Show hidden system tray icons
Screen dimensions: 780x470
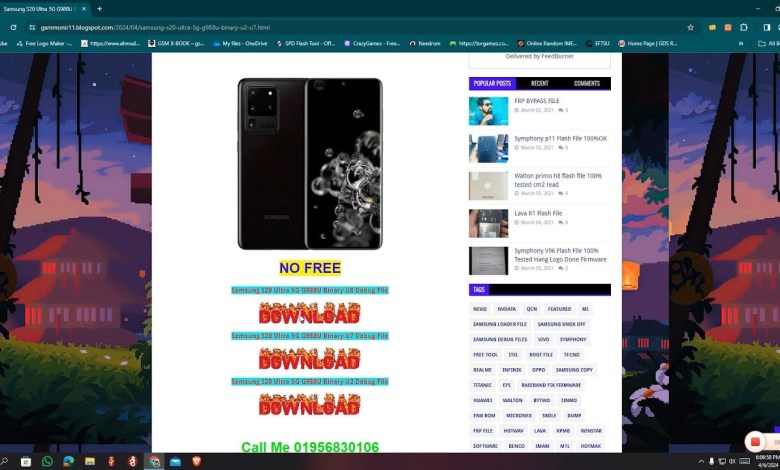coord(701,461)
